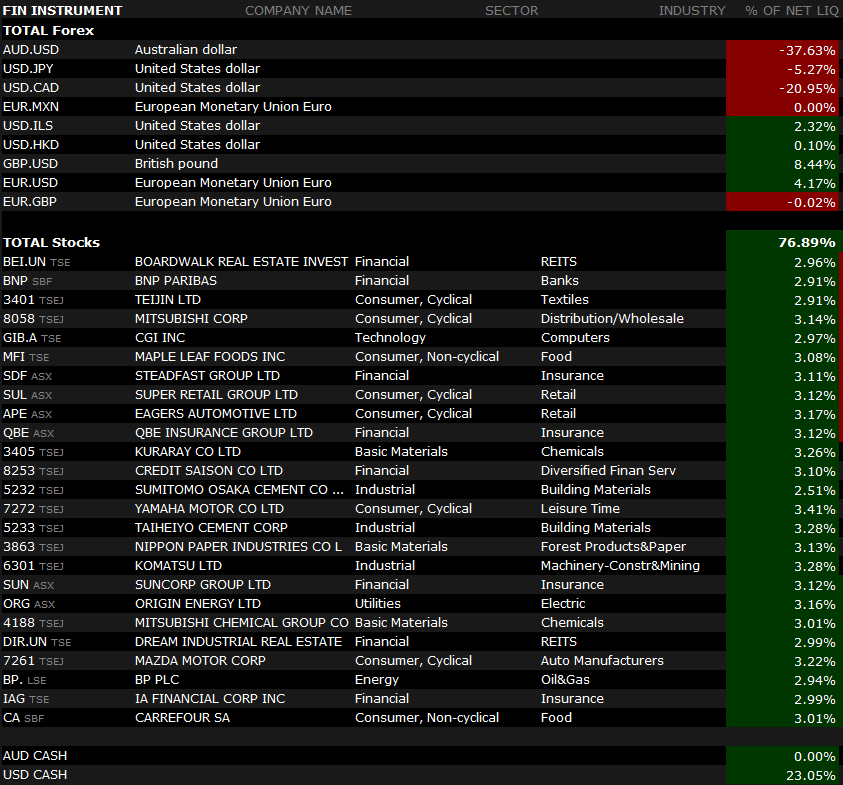Click the INDUSTRY column header
Screen dimensions: 843x785
692,11
